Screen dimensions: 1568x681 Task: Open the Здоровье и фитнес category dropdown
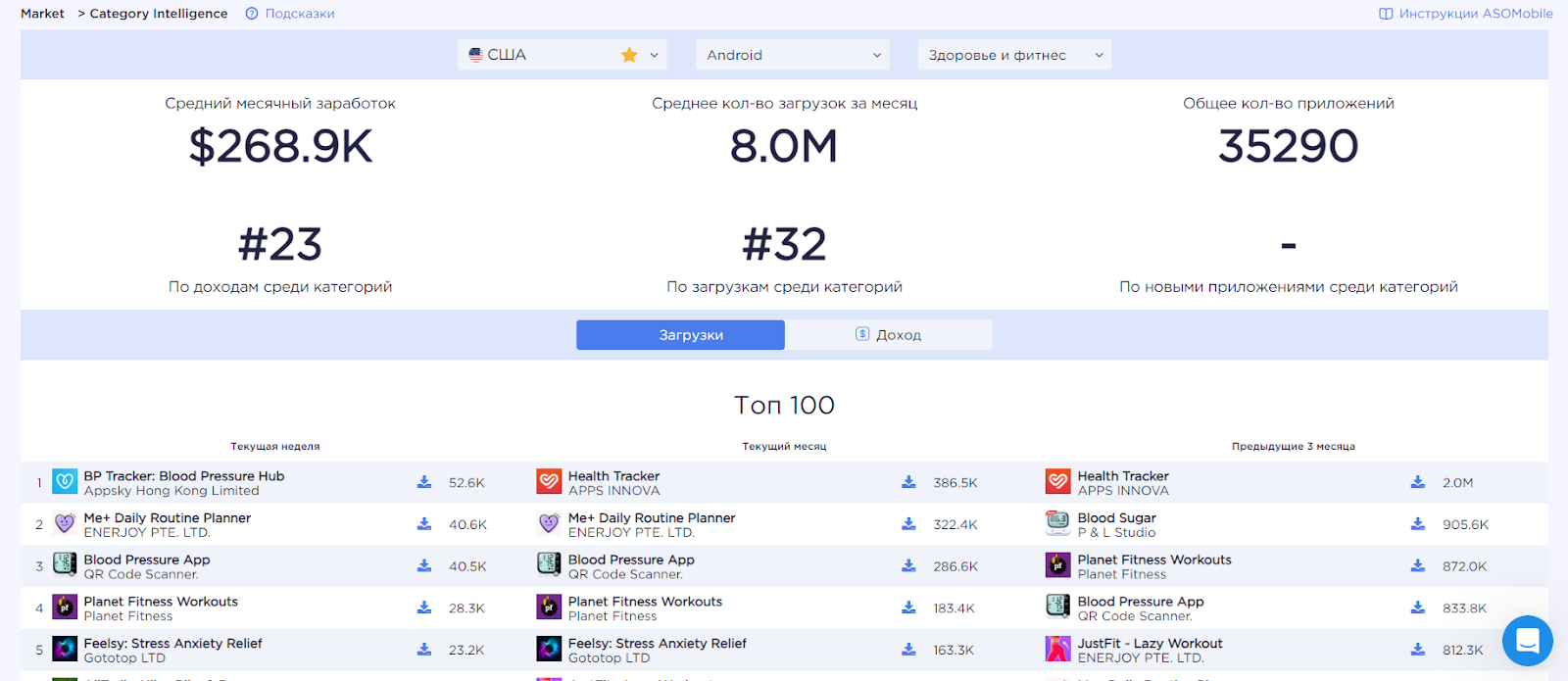point(1014,55)
